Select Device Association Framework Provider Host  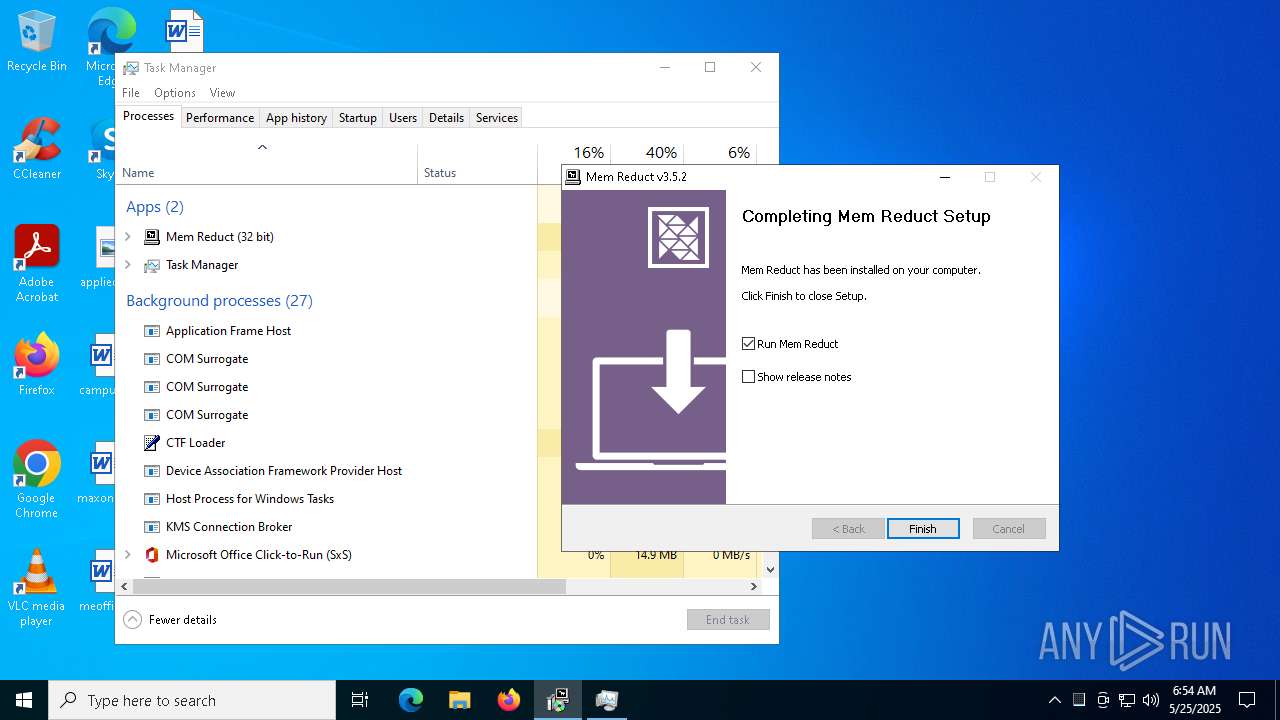[x=284, y=471]
